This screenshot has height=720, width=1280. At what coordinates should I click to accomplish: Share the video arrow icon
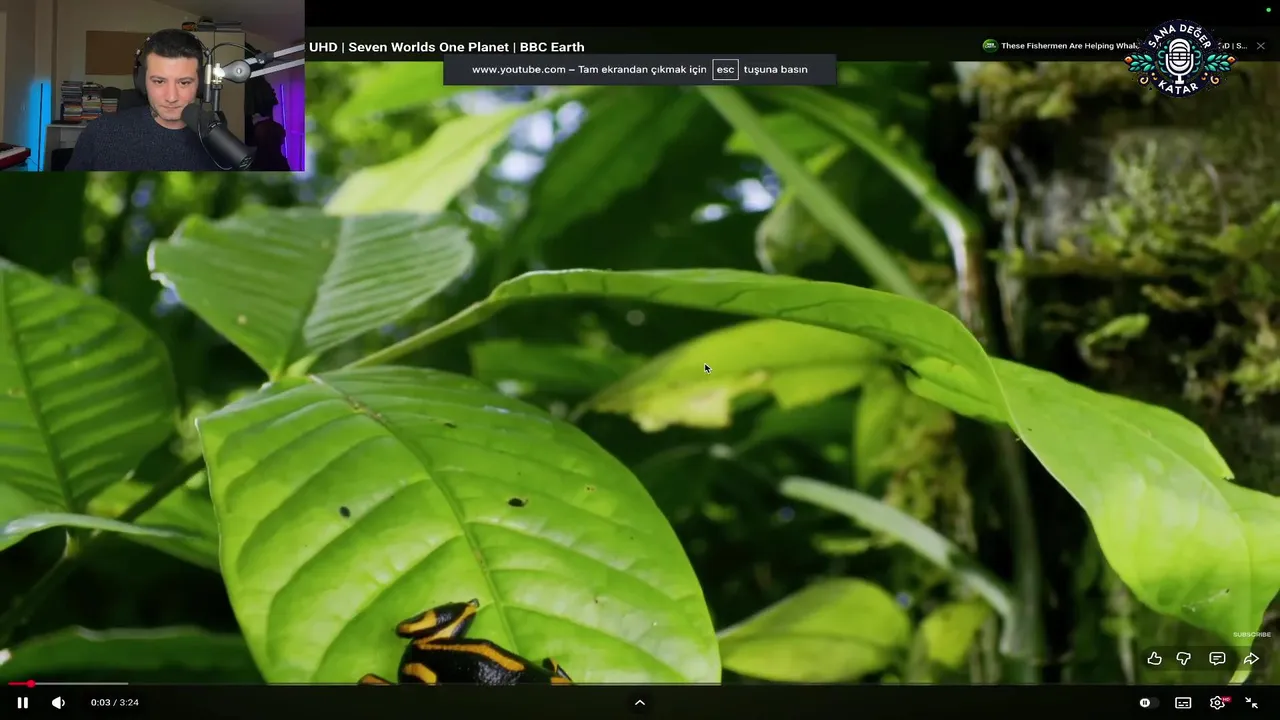click(x=1251, y=658)
